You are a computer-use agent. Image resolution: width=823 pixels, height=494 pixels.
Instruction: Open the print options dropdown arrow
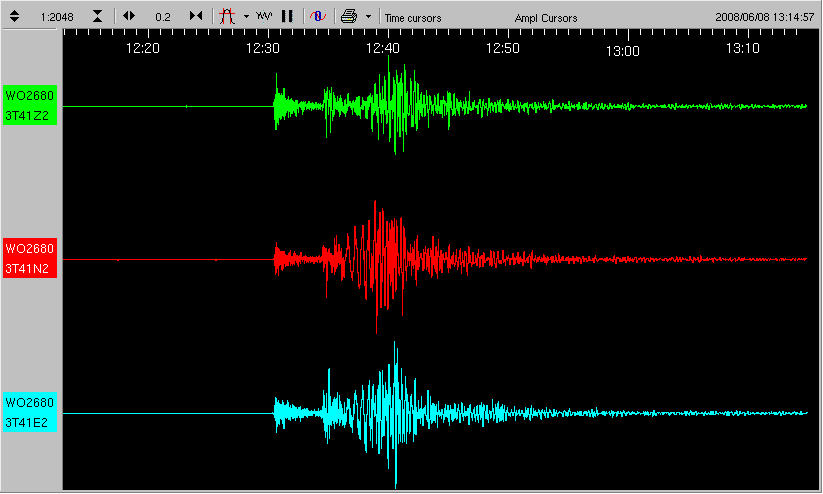(368, 17)
